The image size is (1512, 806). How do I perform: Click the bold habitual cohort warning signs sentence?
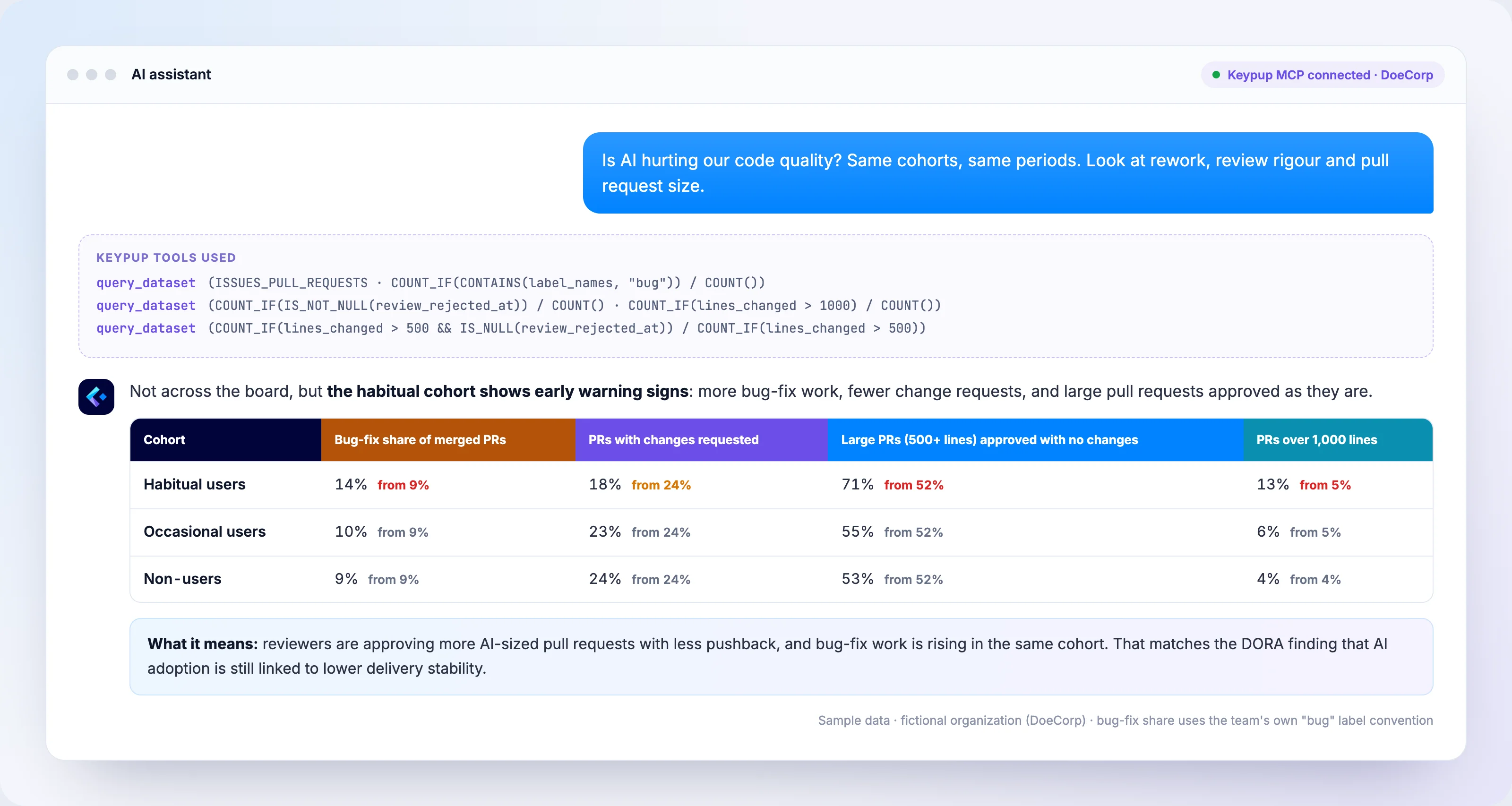(x=508, y=391)
